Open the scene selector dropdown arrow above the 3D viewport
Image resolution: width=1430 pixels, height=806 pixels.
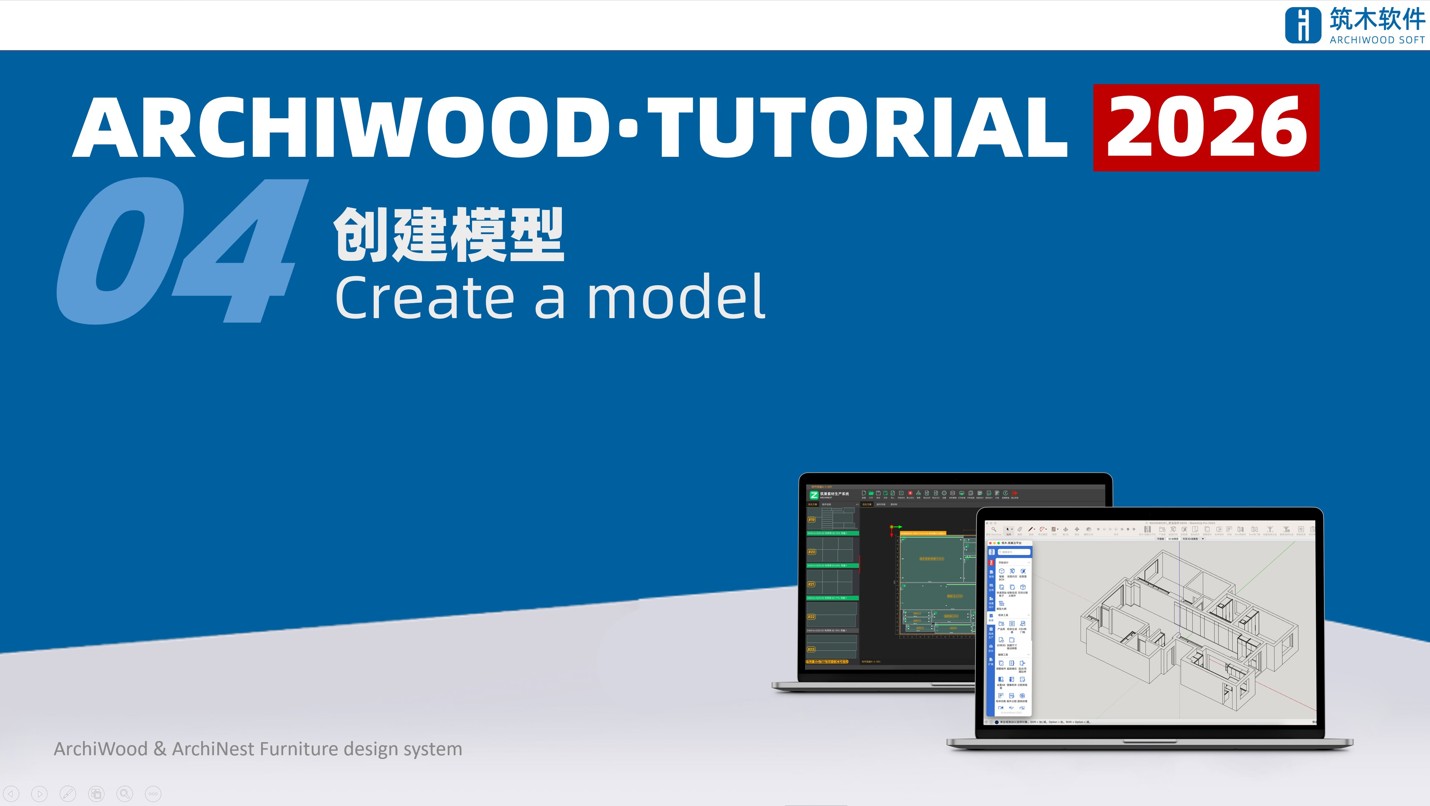1203,537
